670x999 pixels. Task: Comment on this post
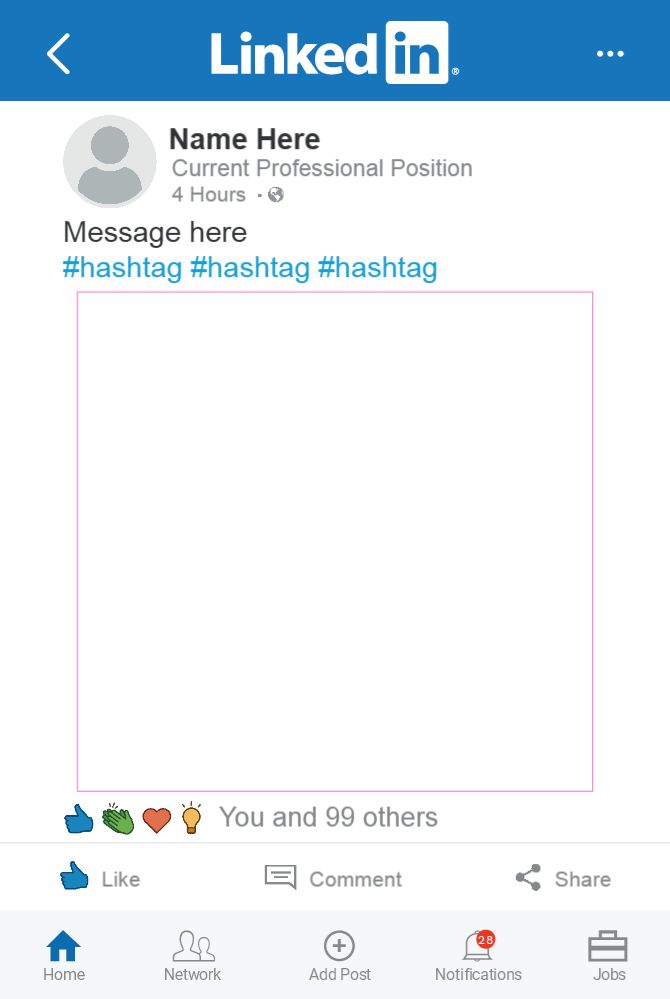[x=334, y=879]
